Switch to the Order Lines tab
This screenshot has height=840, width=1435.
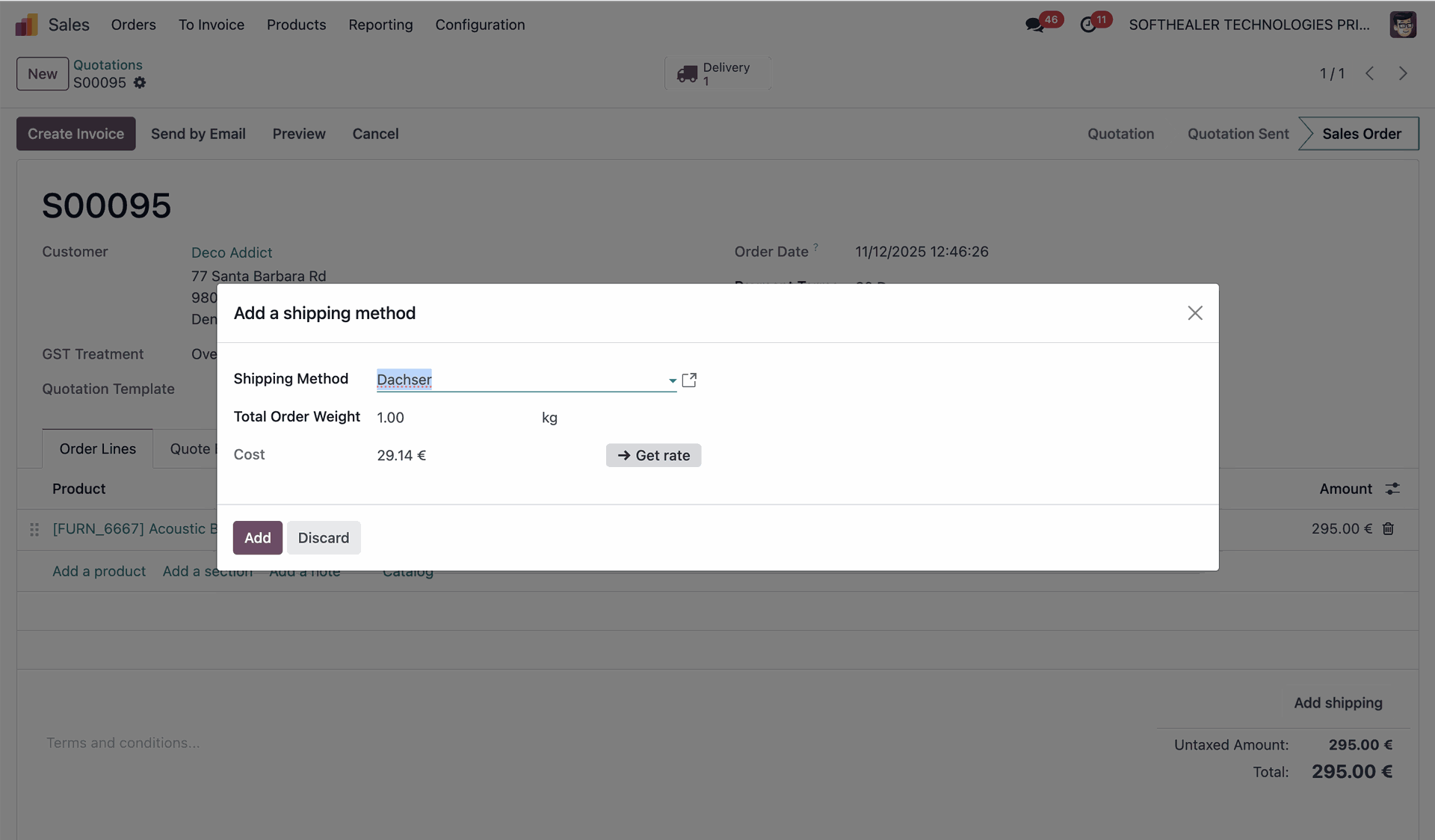tap(98, 449)
